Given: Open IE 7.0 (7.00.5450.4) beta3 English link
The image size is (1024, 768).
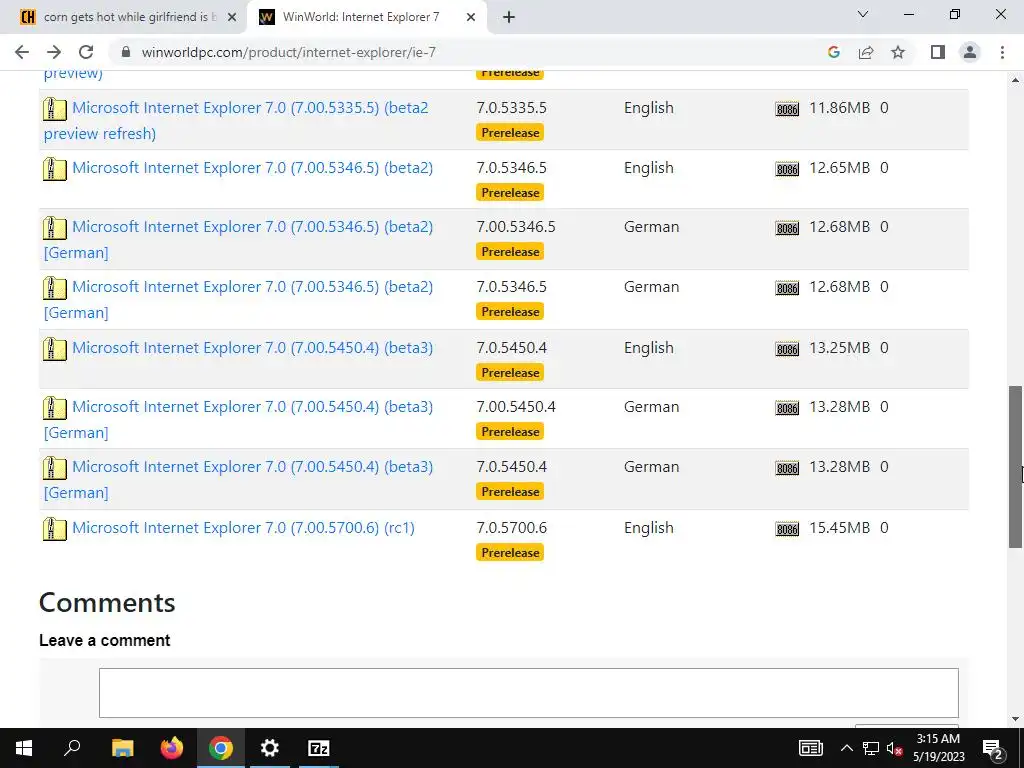Looking at the screenshot, I should [x=252, y=347].
